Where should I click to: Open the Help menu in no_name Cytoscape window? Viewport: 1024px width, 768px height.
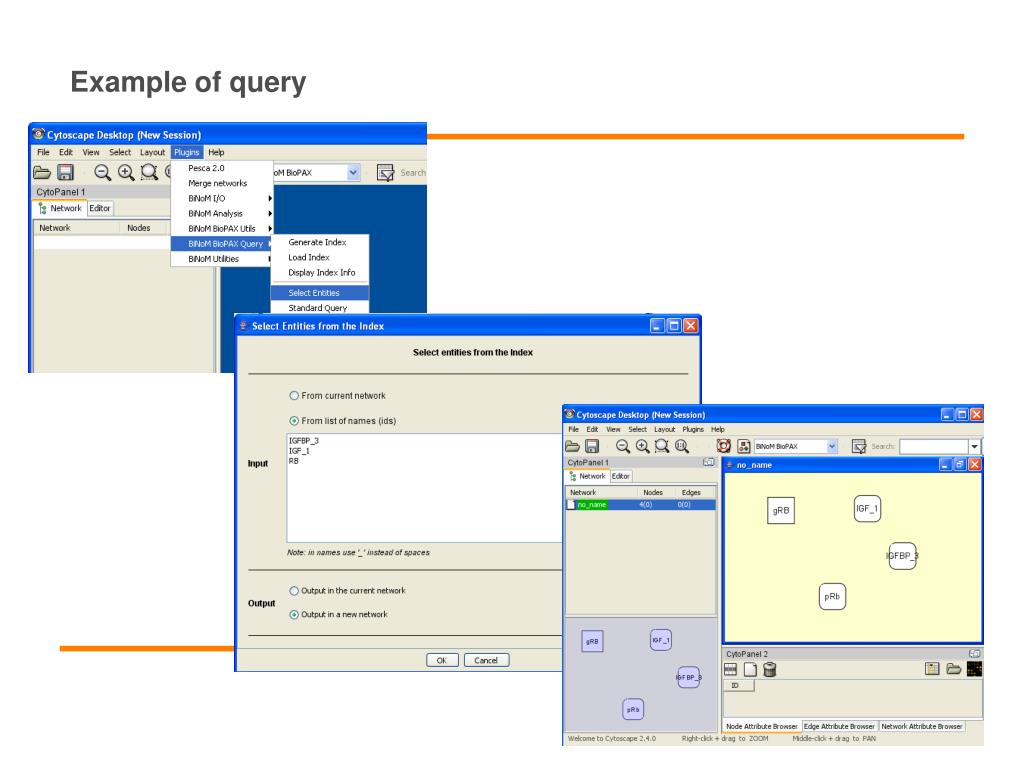(x=718, y=430)
